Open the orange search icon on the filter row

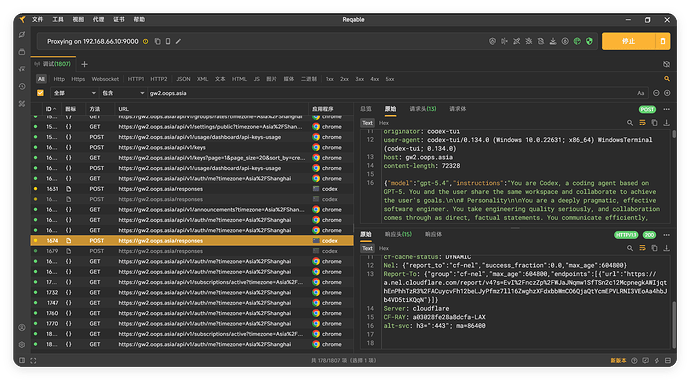pyautogui.click(x=667, y=79)
